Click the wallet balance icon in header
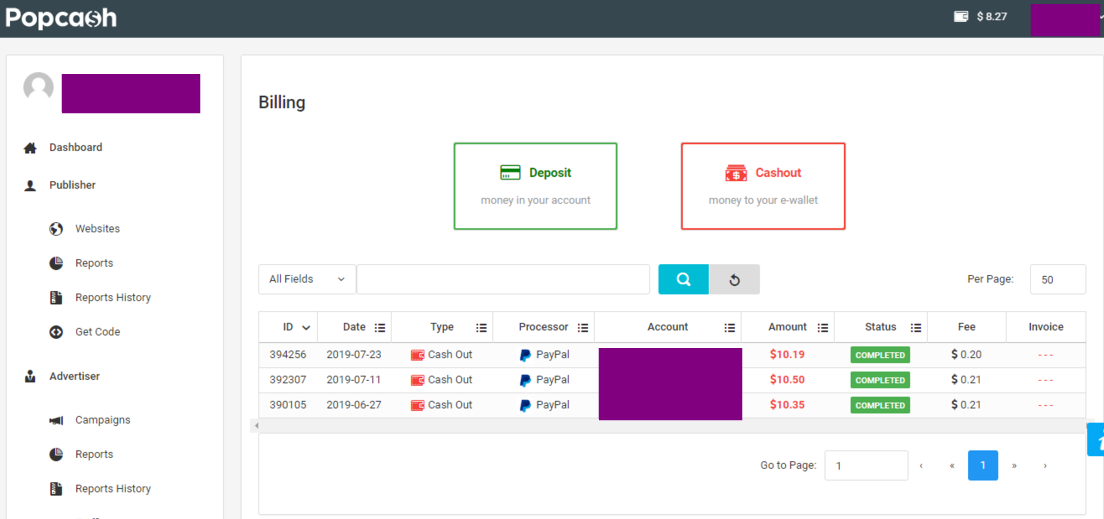 click(x=961, y=17)
